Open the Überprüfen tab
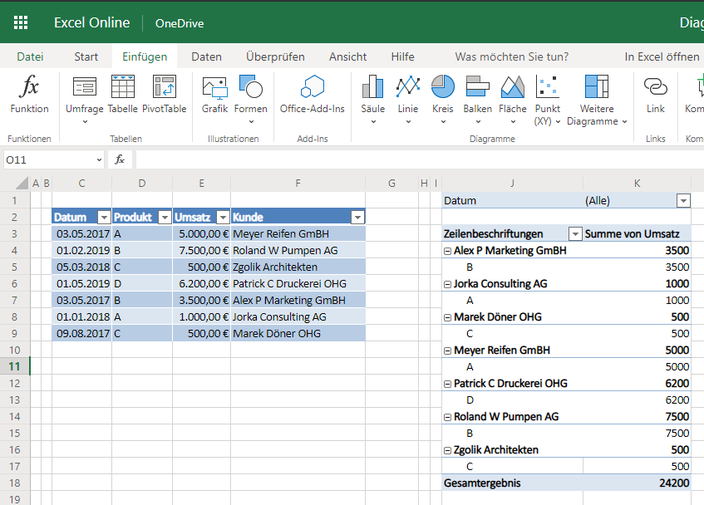 (x=275, y=57)
